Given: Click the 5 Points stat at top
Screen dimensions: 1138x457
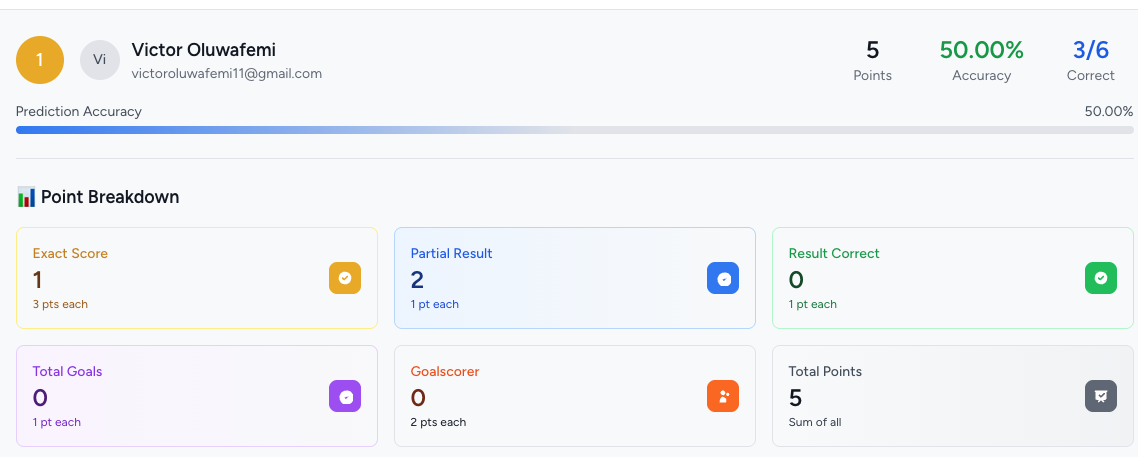Looking at the screenshot, I should [x=872, y=60].
